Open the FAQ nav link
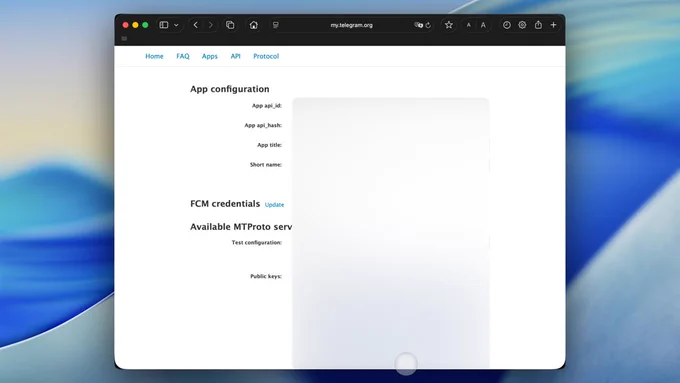 click(183, 56)
